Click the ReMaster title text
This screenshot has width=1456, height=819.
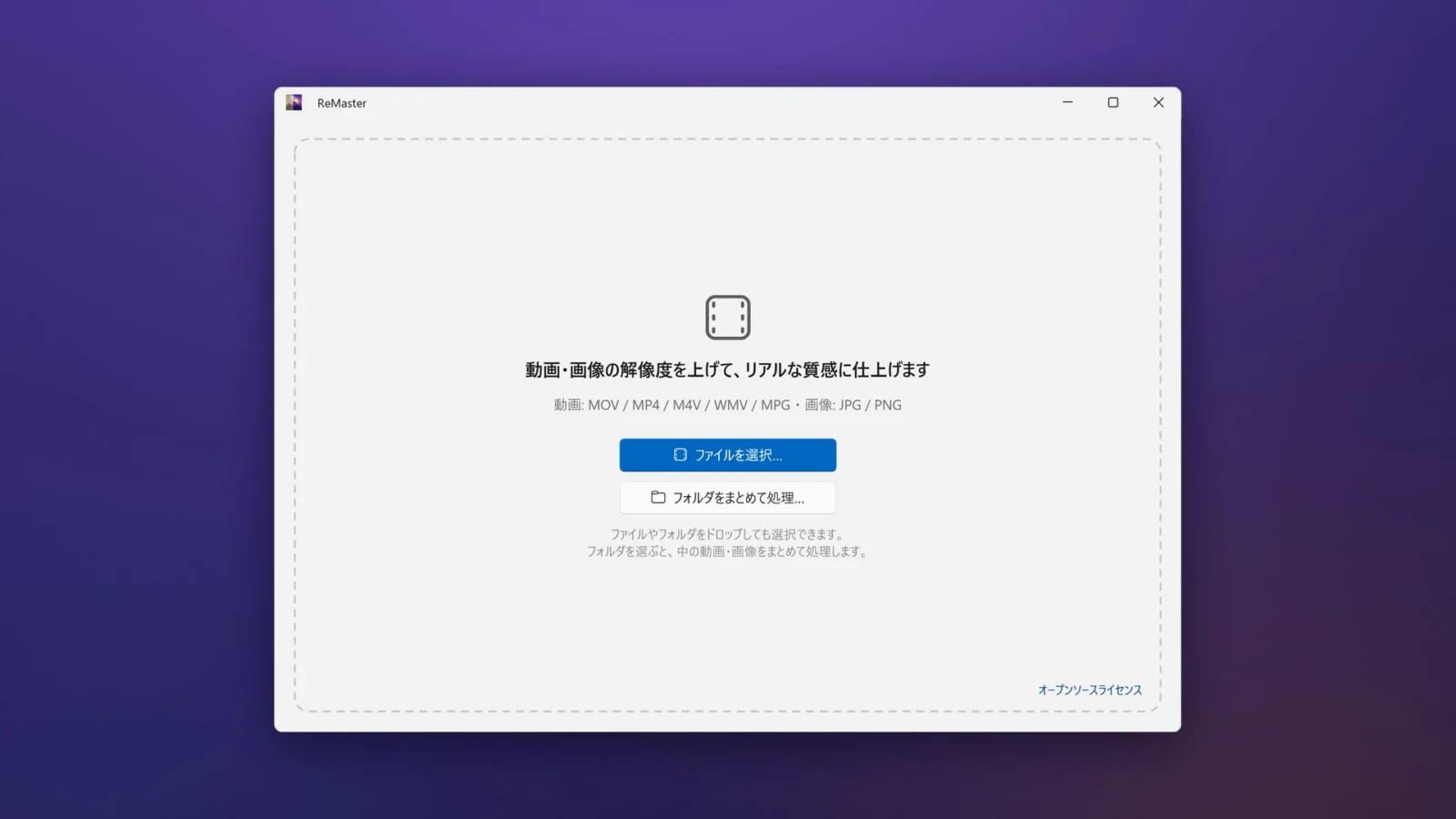point(342,103)
